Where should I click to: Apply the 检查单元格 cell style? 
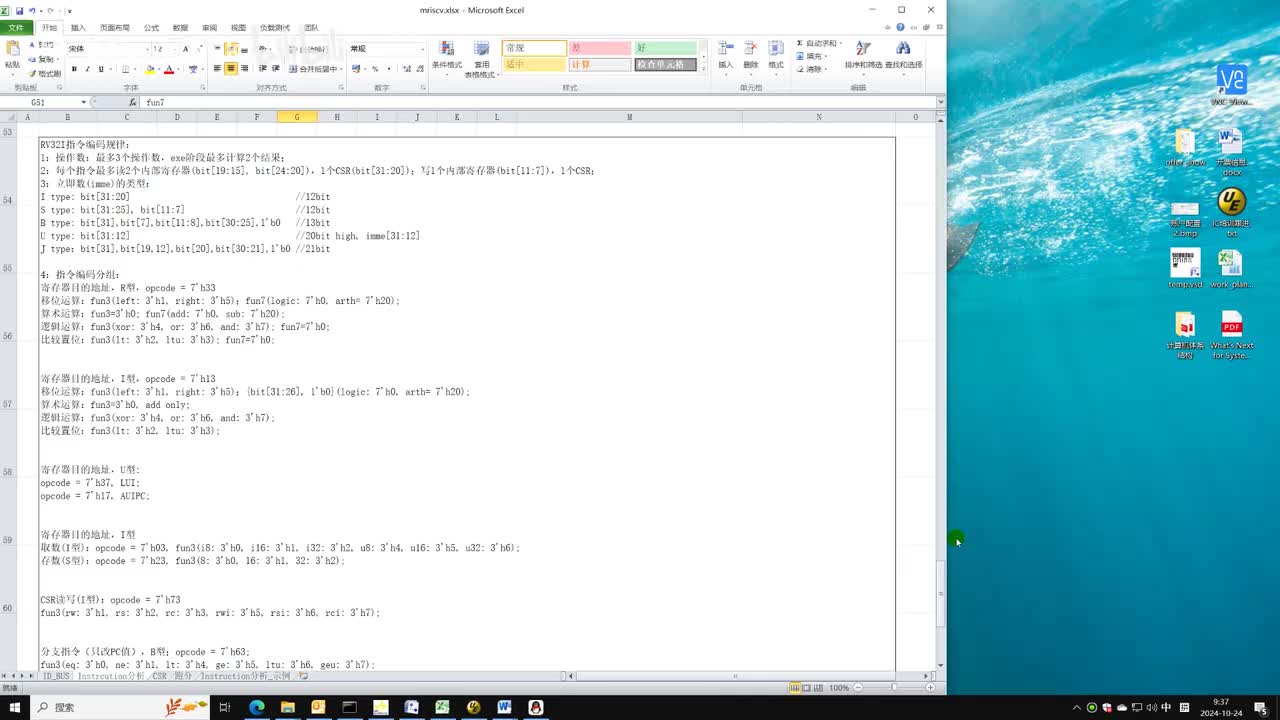666,64
